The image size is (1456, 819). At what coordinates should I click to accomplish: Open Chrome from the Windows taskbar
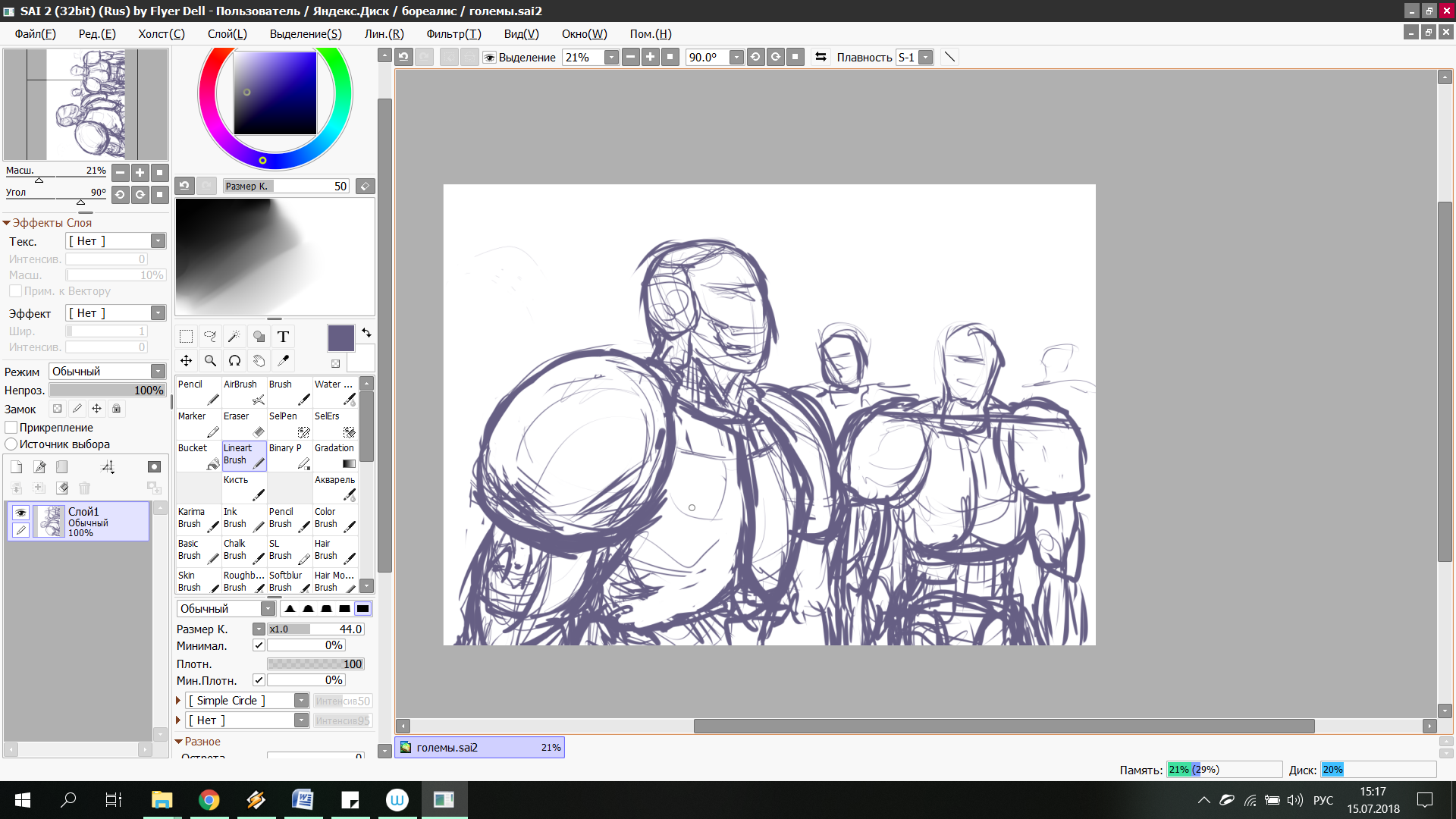pos(209,800)
